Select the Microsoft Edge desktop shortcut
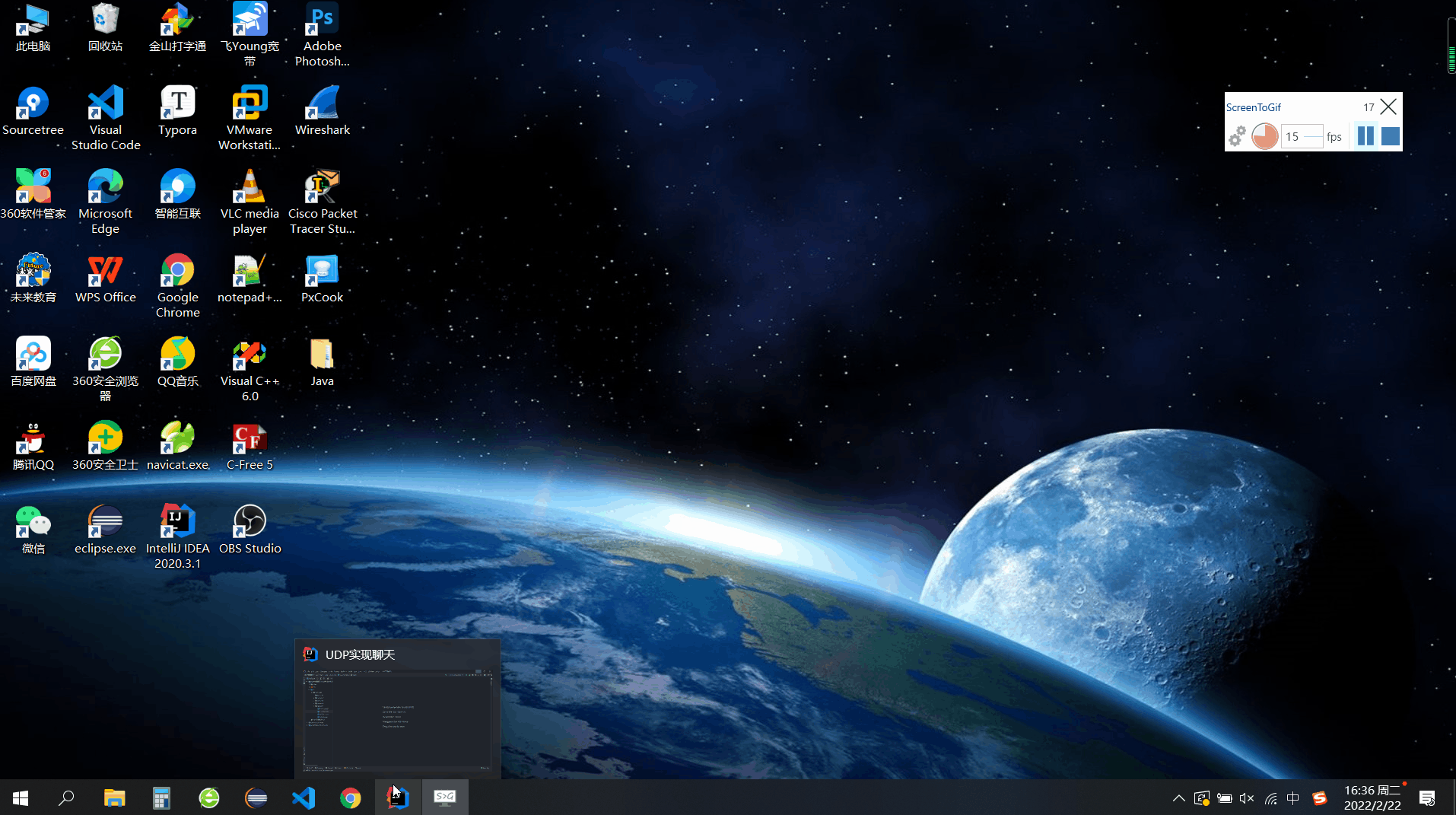This screenshot has height=815, width=1456. [105, 202]
